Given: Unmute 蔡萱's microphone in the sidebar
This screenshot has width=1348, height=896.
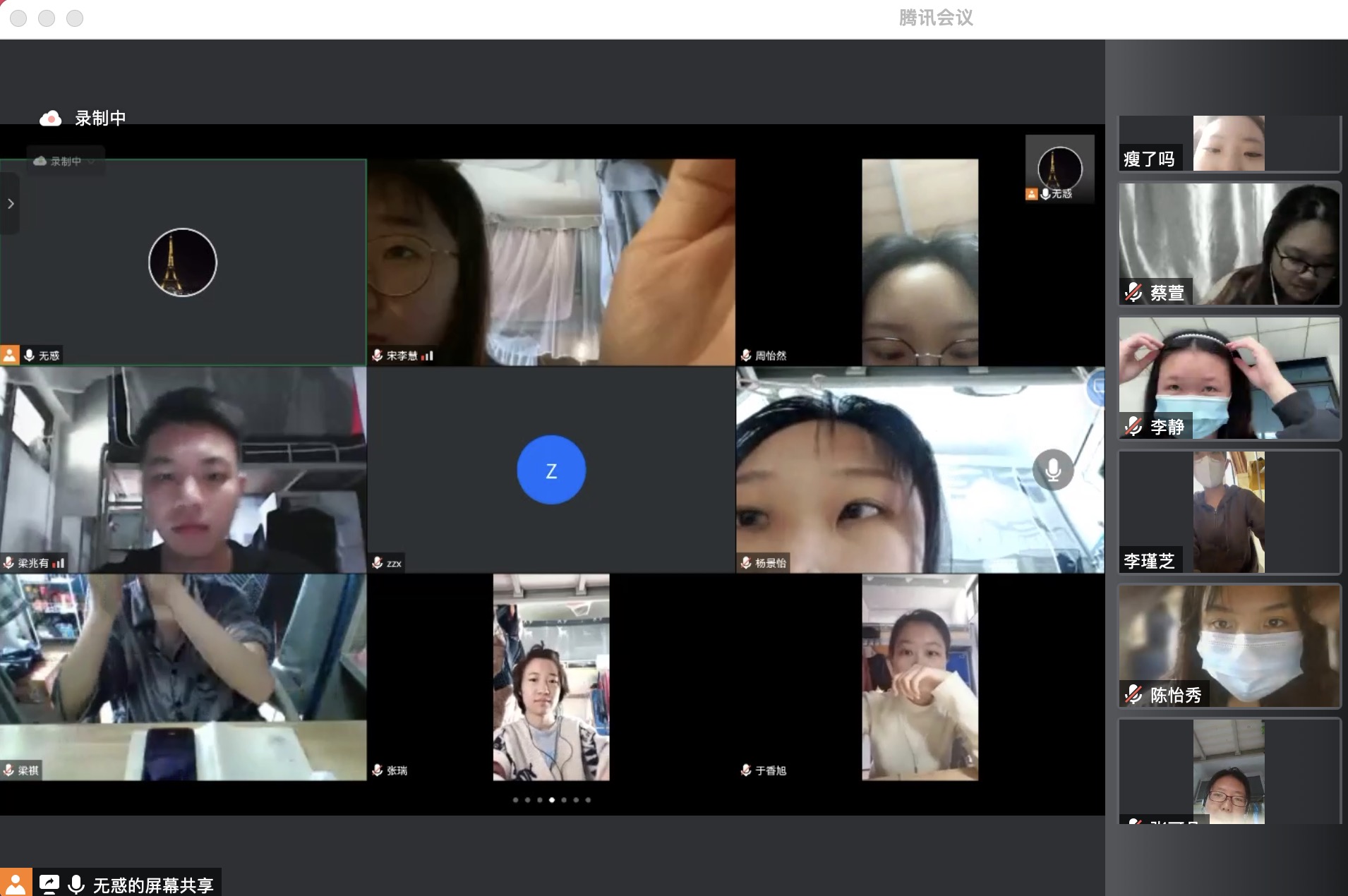Looking at the screenshot, I should (1133, 293).
